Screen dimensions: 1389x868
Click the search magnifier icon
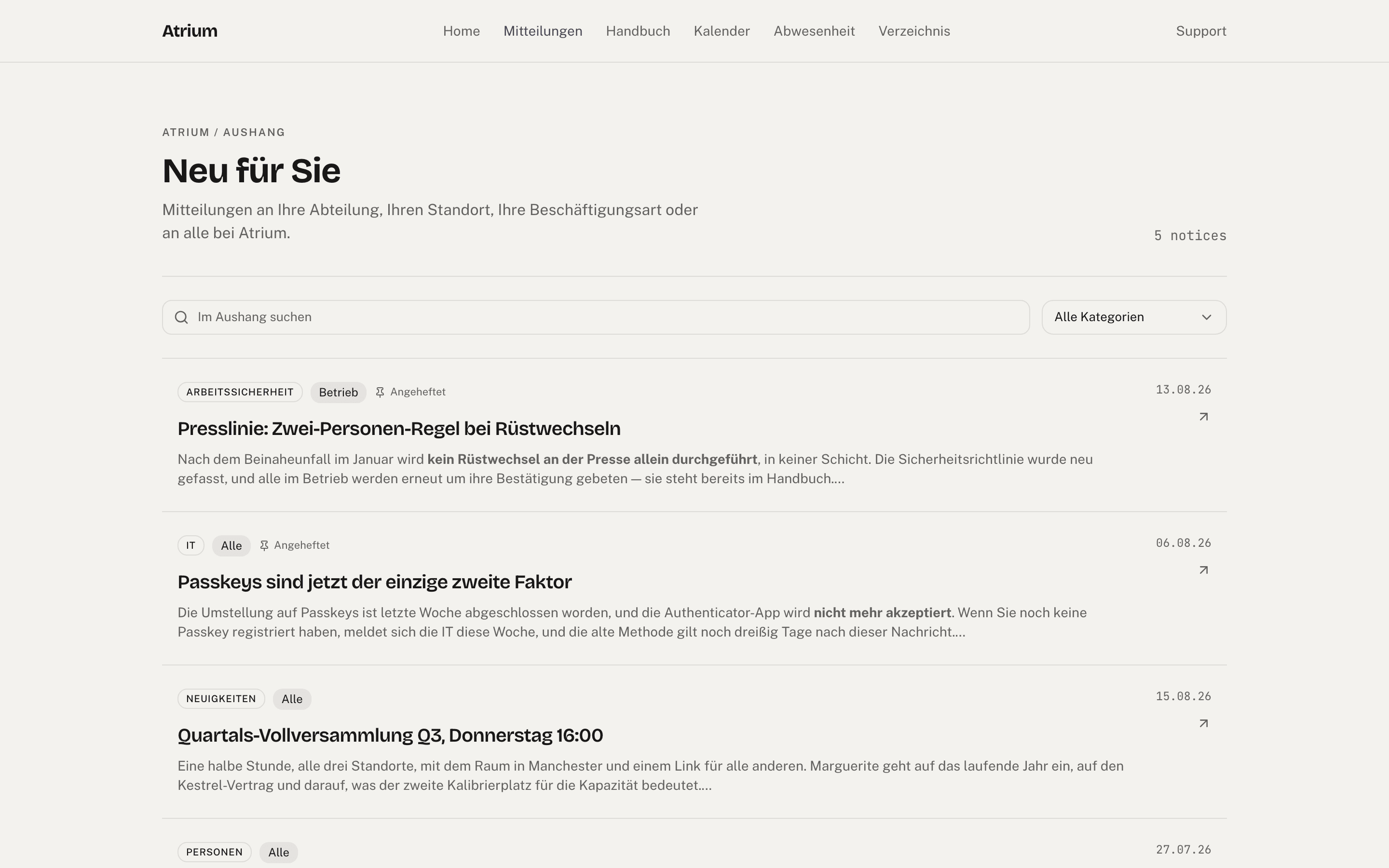coord(181,317)
